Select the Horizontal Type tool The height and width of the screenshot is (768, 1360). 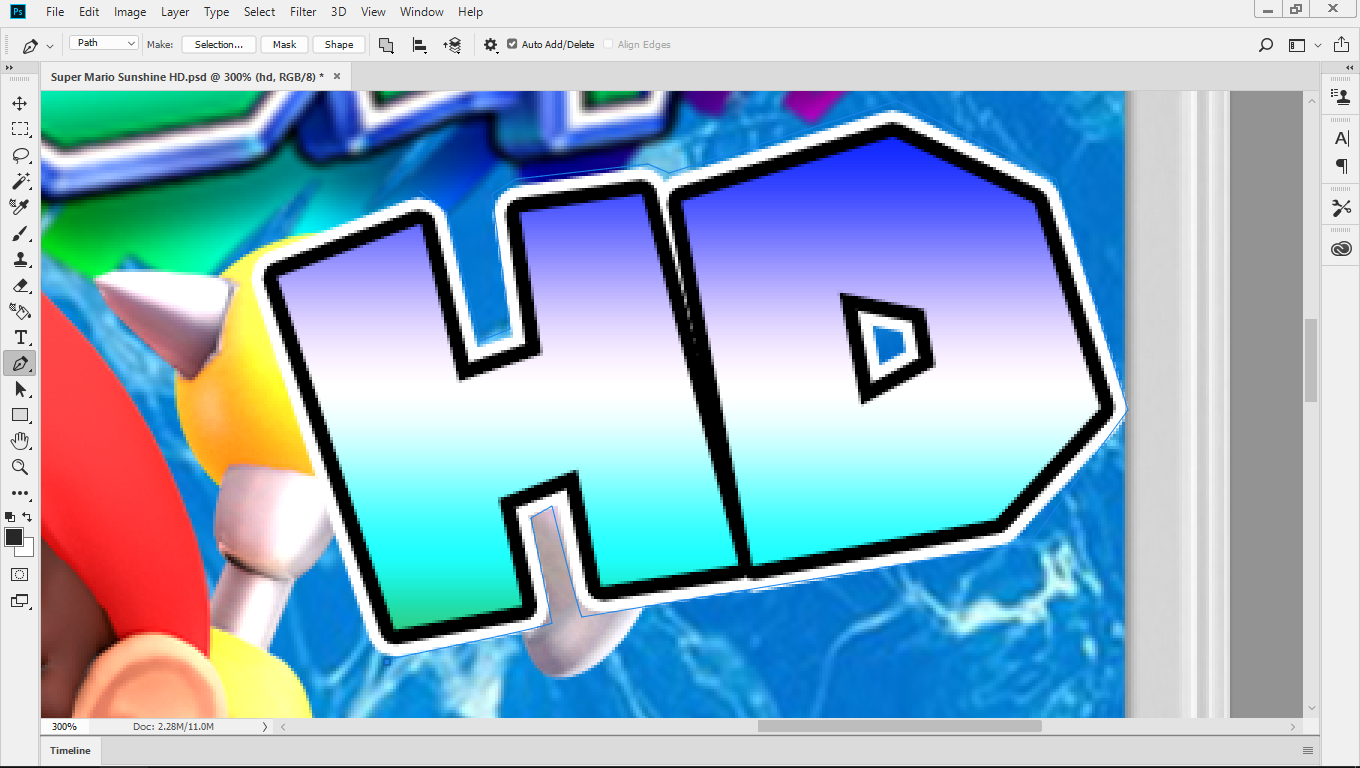click(x=20, y=337)
